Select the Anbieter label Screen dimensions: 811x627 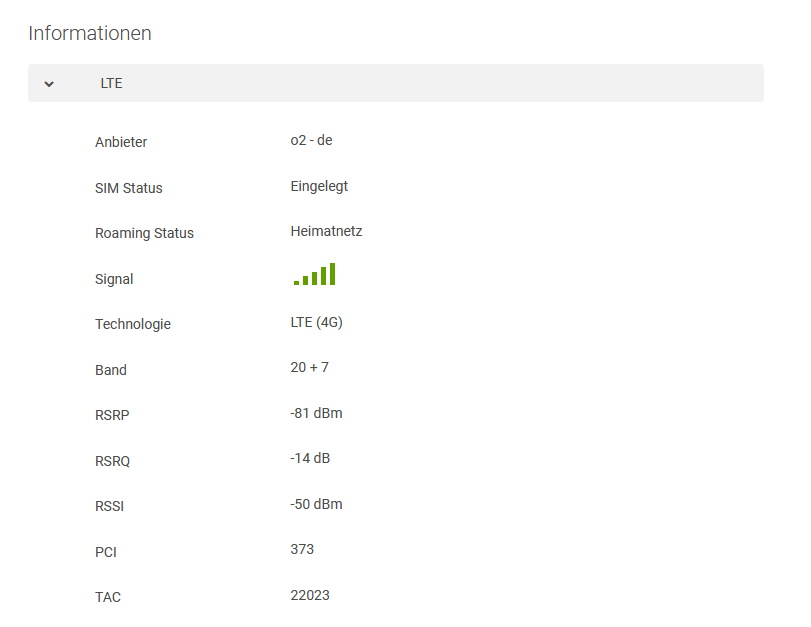click(x=121, y=142)
